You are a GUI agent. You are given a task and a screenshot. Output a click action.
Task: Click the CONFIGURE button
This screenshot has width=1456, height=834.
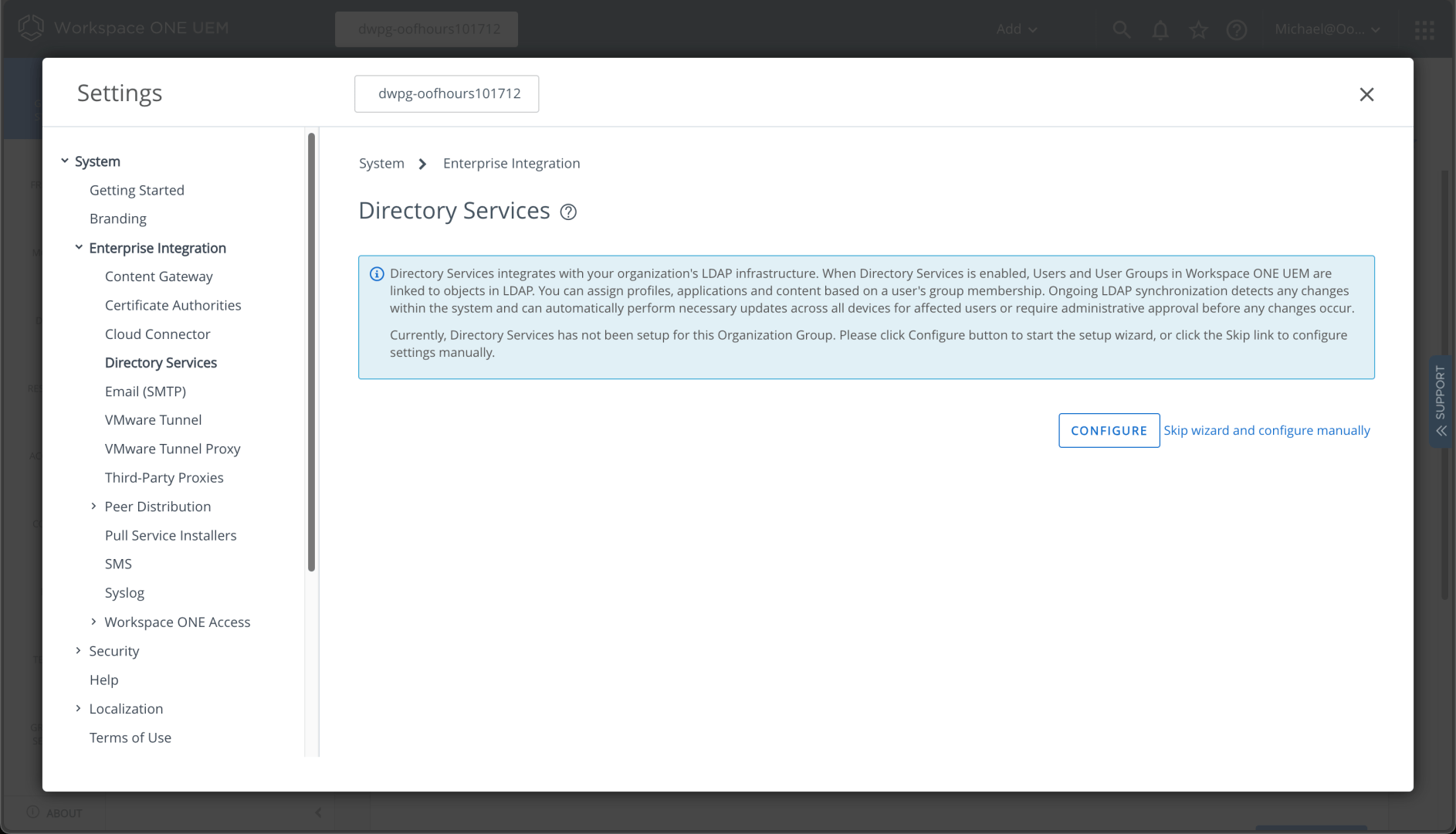pos(1109,430)
